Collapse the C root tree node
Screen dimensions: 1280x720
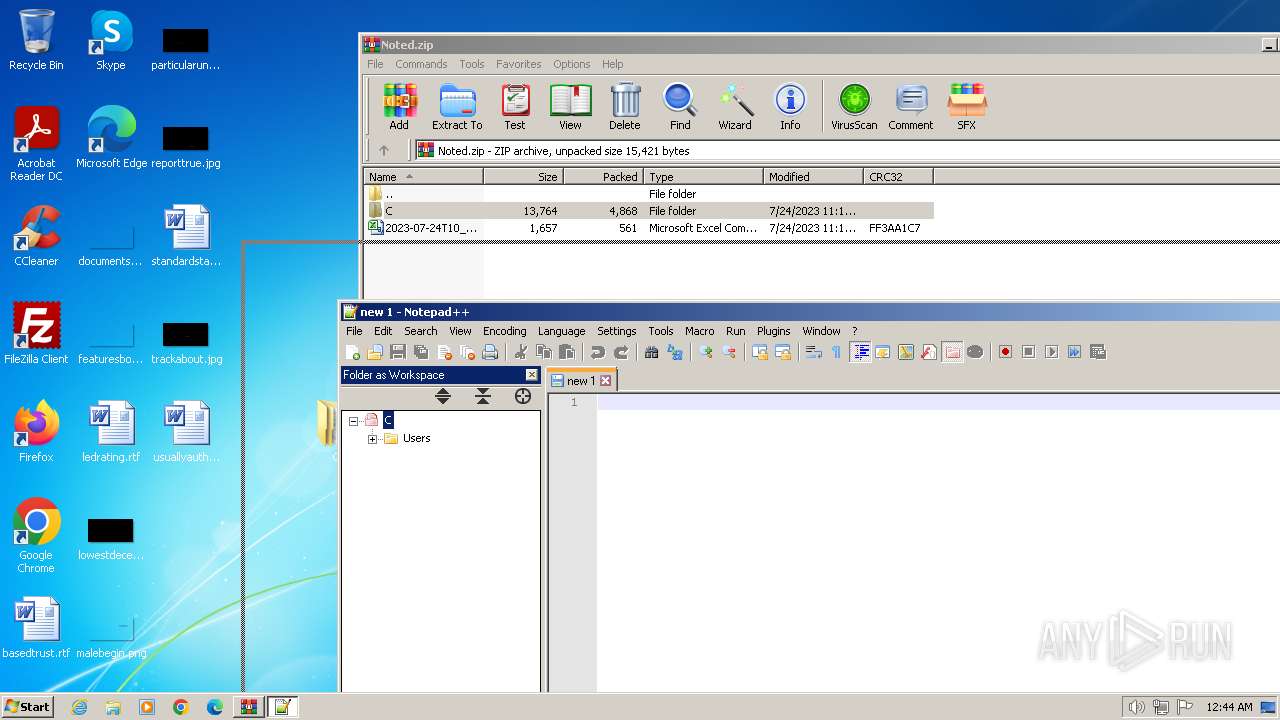pos(353,421)
